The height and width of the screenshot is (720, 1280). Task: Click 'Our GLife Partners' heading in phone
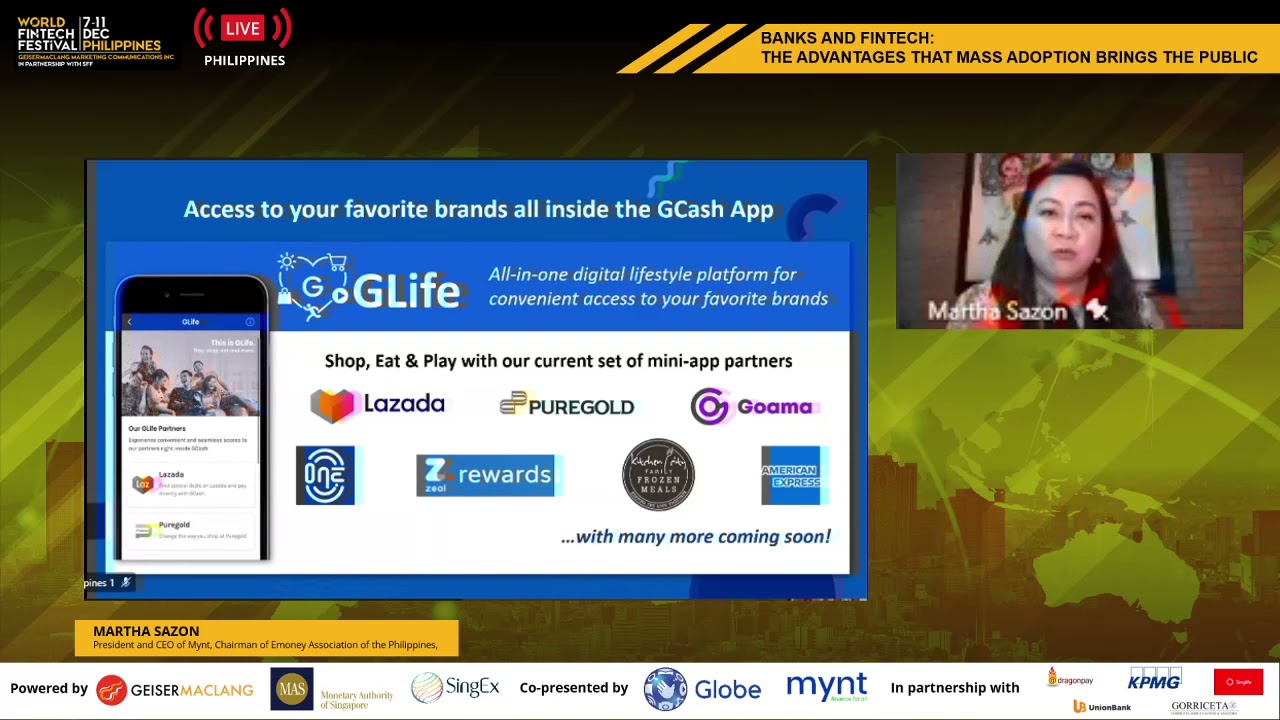tap(157, 428)
